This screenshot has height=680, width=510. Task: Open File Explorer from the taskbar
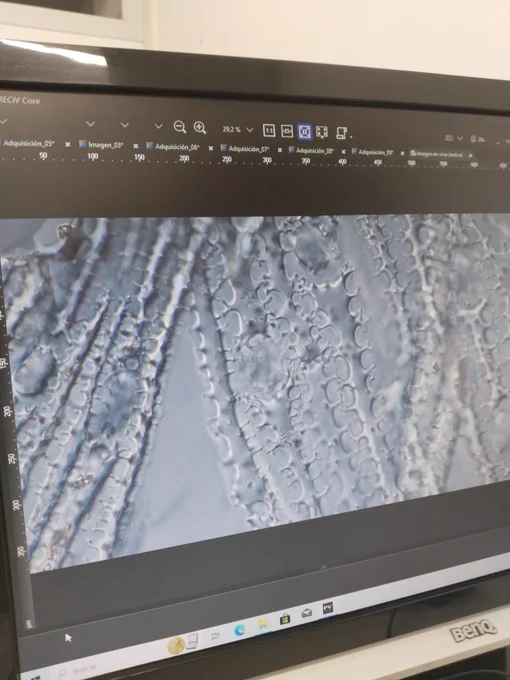click(262, 624)
